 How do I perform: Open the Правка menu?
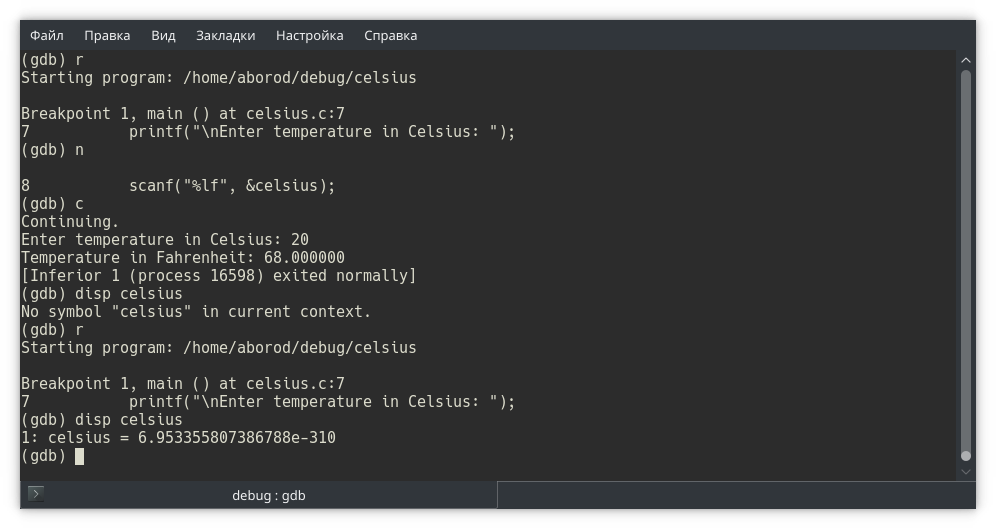pos(107,35)
